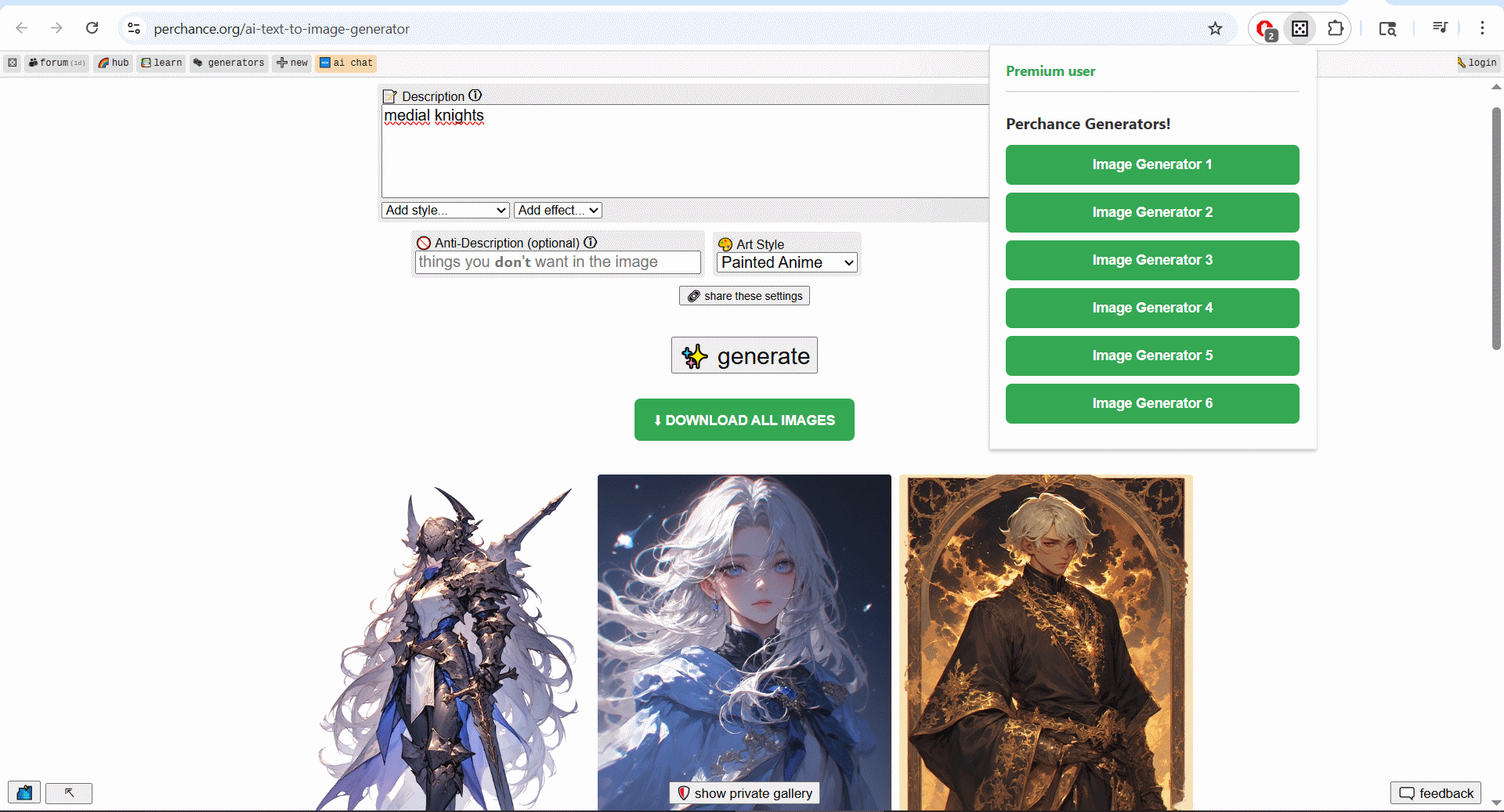Expand the Add effect dropdown
Viewport: 1504px width, 812px height.
558,210
